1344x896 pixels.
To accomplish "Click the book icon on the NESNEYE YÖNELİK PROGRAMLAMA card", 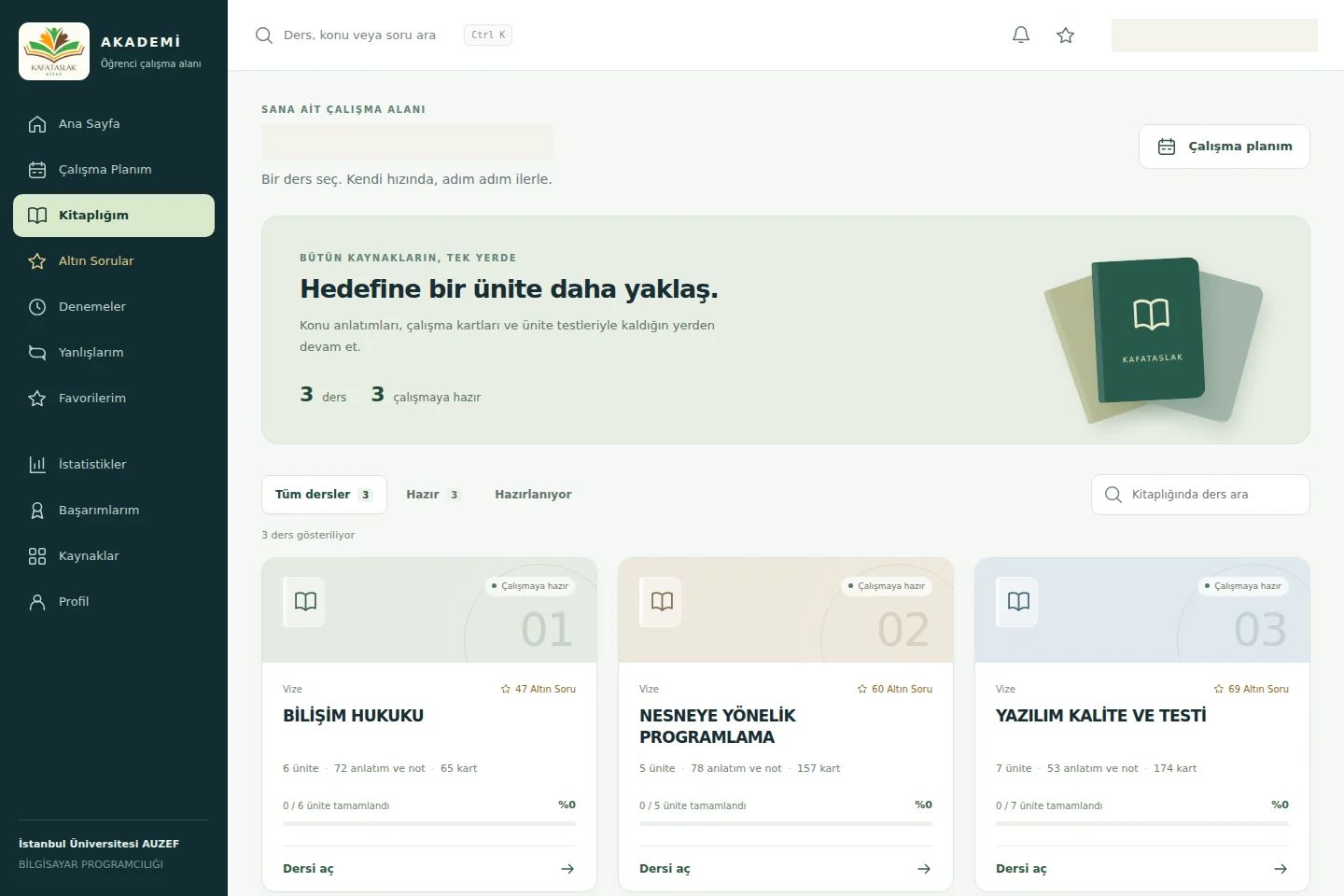I will (662, 601).
